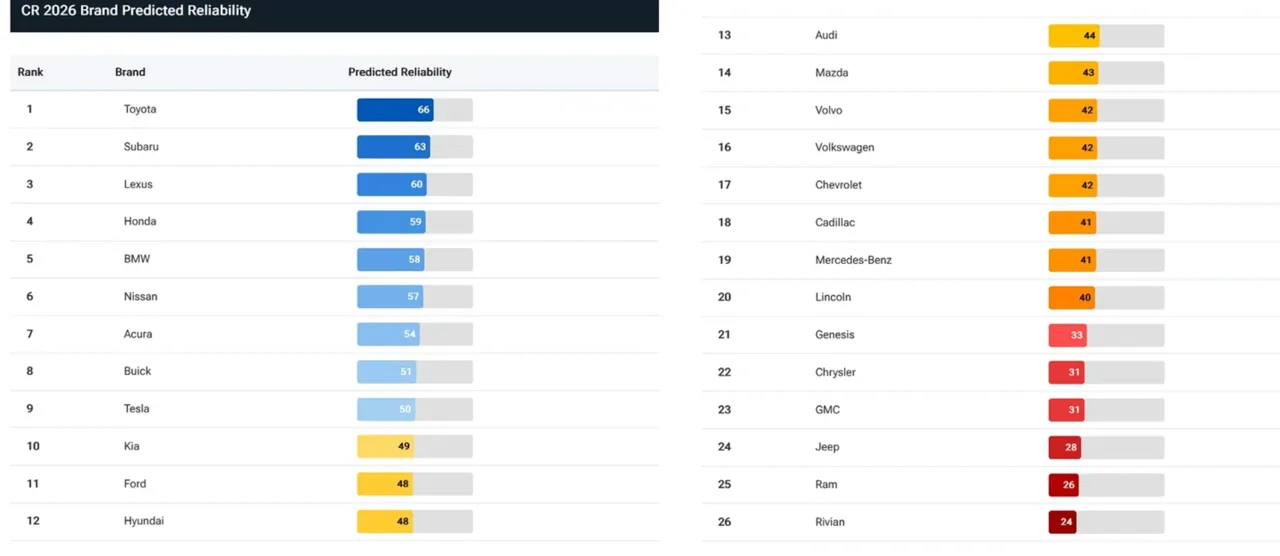Screen dimensions: 1280x556
Task: Select the Ram rank number 25
Action: point(724,485)
